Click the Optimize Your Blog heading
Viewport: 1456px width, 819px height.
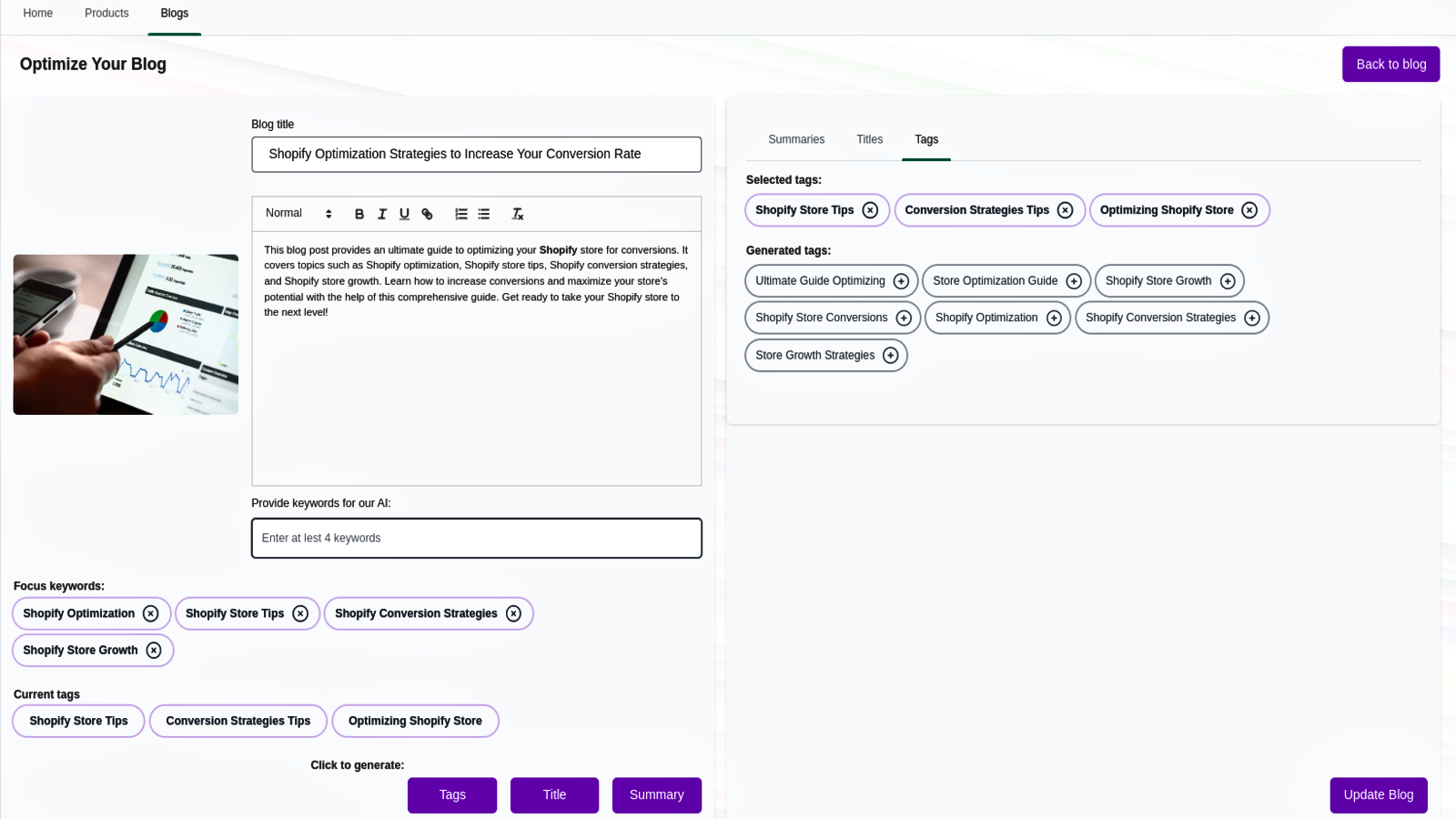[93, 65]
